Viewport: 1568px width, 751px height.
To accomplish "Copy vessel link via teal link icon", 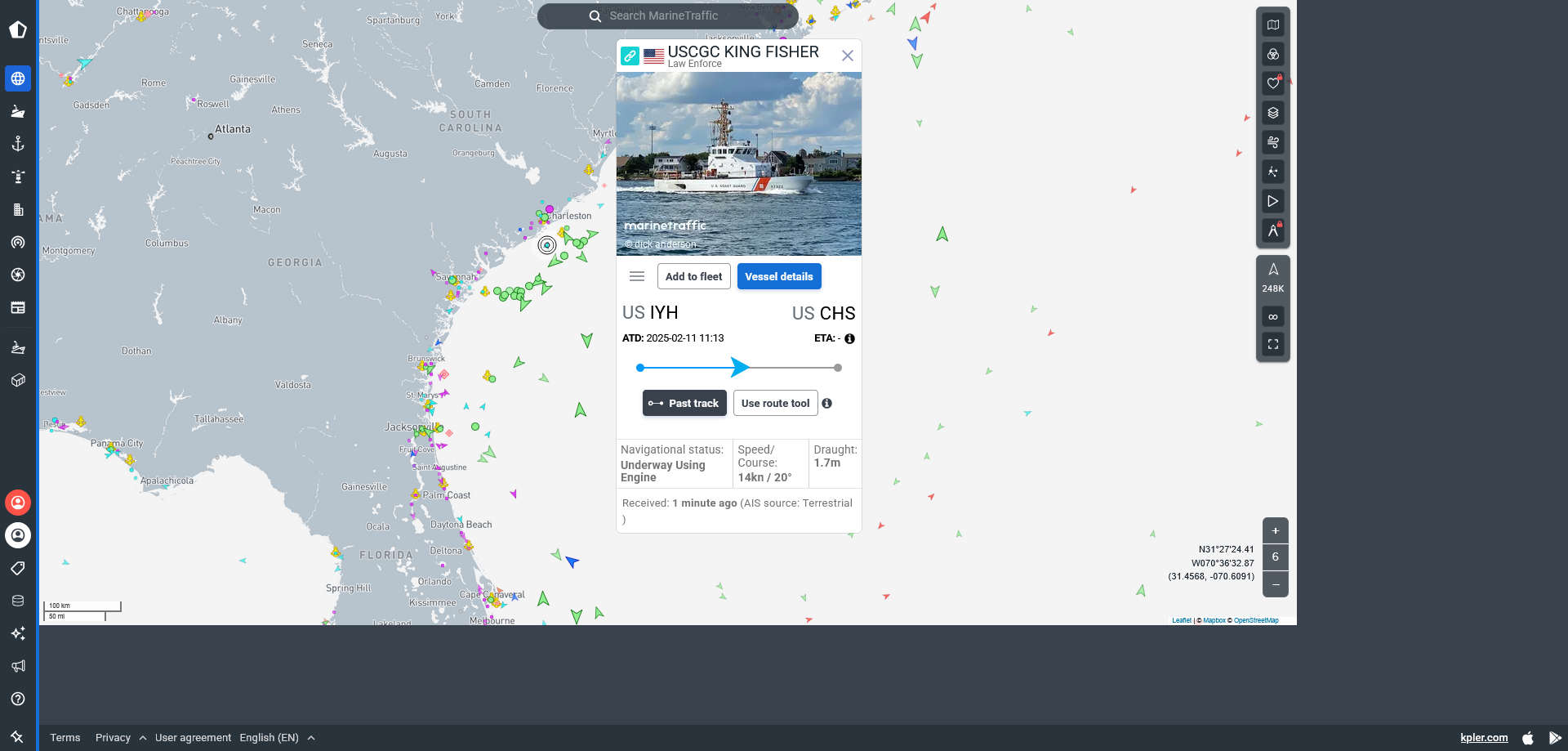I will pyautogui.click(x=630, y=56).
